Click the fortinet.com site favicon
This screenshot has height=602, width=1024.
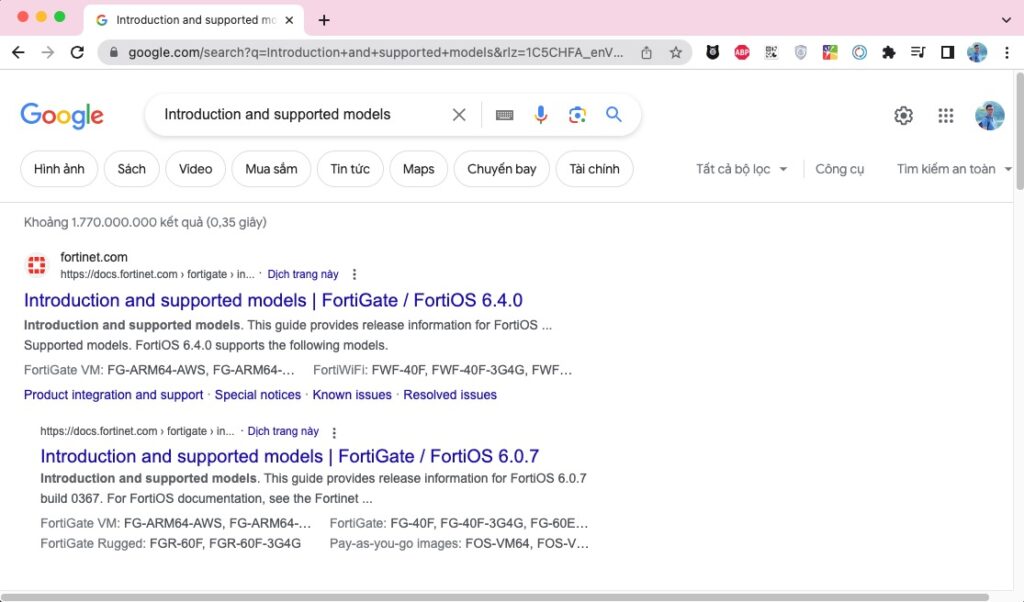37,265
